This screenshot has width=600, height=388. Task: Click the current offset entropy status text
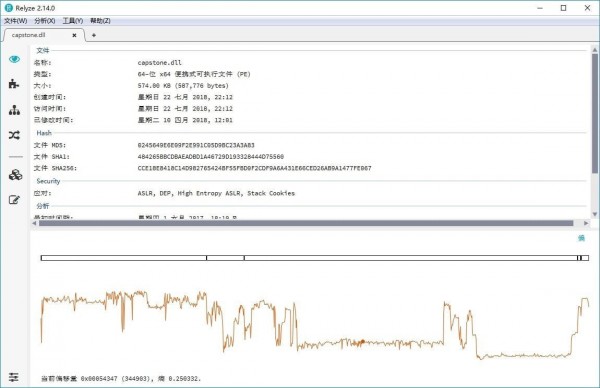(x=121, y=378)
